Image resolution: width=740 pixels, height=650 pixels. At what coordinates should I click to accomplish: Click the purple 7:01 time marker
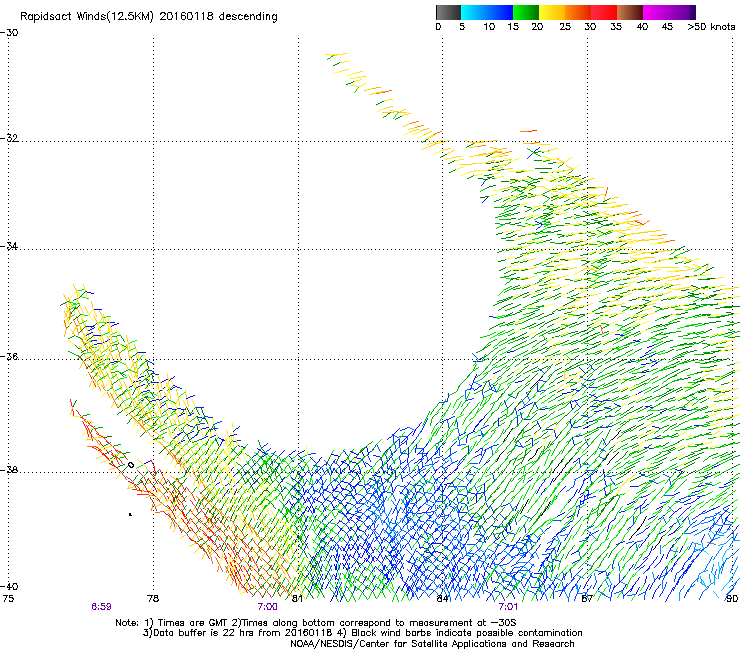pyautogui.click(x=508, y=607)
